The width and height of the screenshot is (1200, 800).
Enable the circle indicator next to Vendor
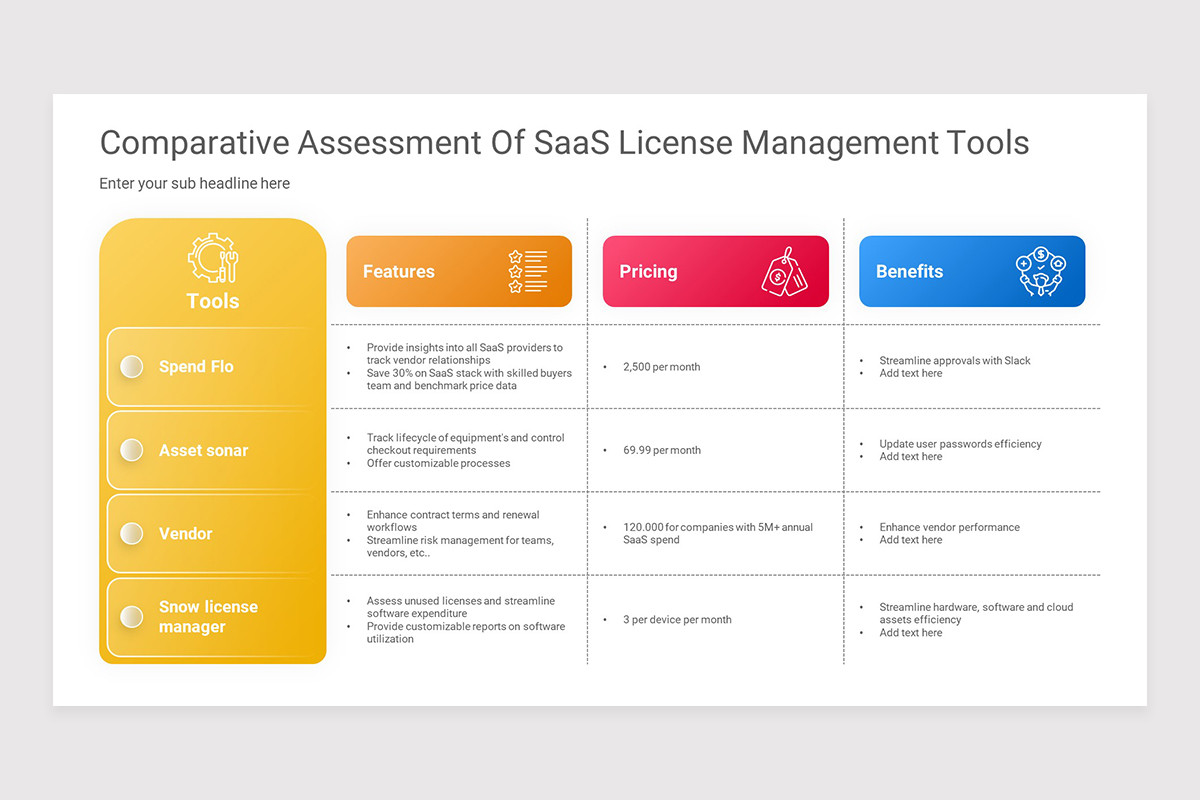131,533
